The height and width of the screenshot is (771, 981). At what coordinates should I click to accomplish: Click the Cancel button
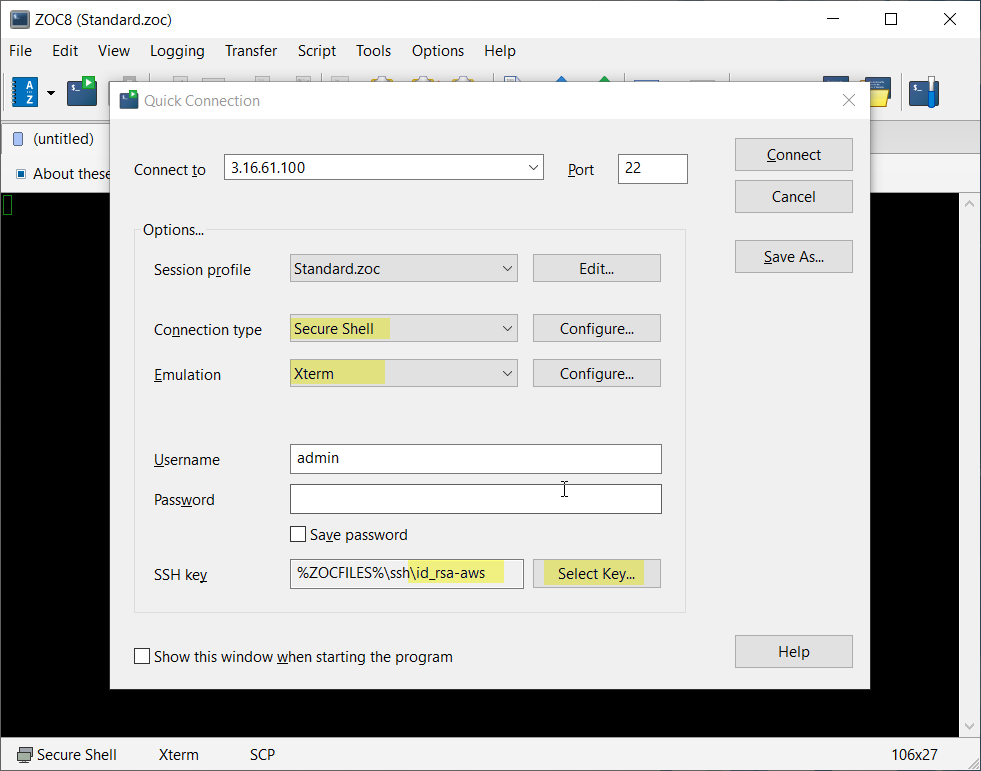pyautogui.click(x=793, y=197)
